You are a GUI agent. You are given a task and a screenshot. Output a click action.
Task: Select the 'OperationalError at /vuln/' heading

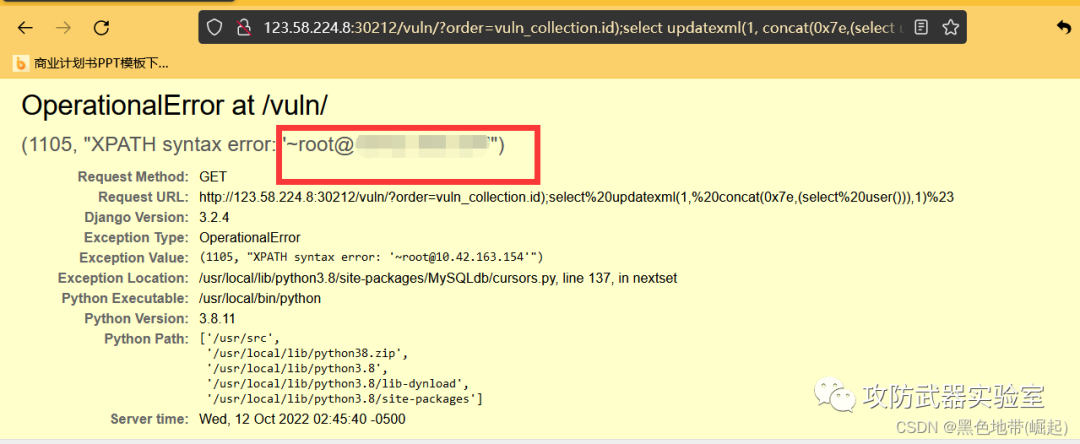pyautogui.click(x=175, y=105)
